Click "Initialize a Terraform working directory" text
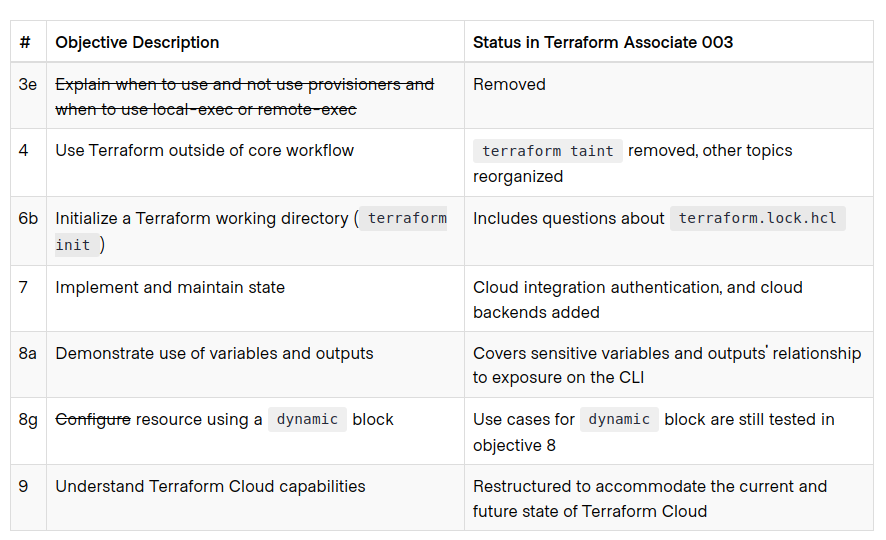Screen dimensions: 886x540 (x=200, y=218)
